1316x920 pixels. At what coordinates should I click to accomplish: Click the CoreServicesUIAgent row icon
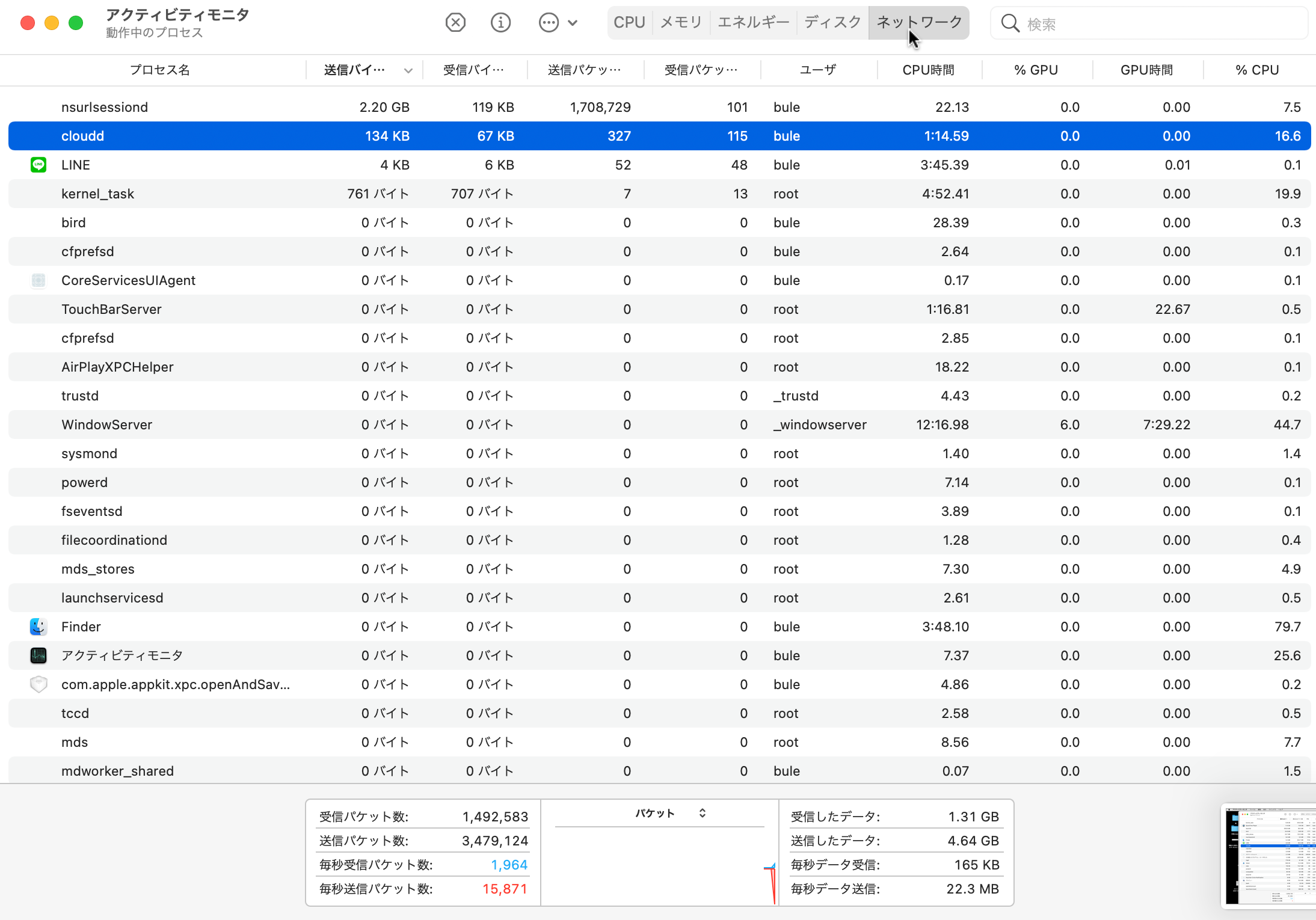38,280
